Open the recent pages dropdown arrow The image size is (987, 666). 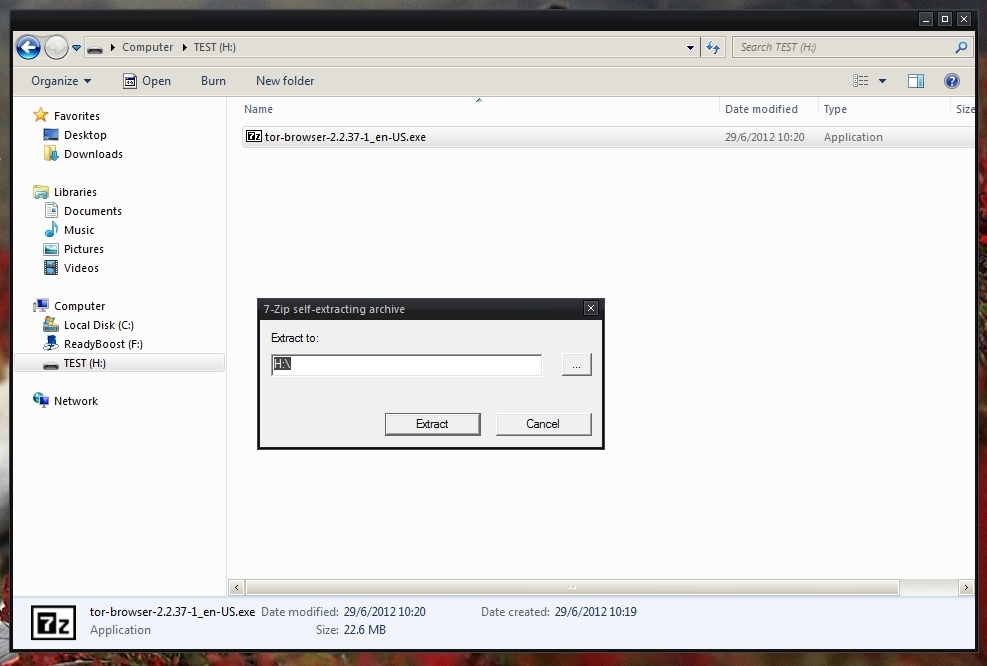pos(76,48)
